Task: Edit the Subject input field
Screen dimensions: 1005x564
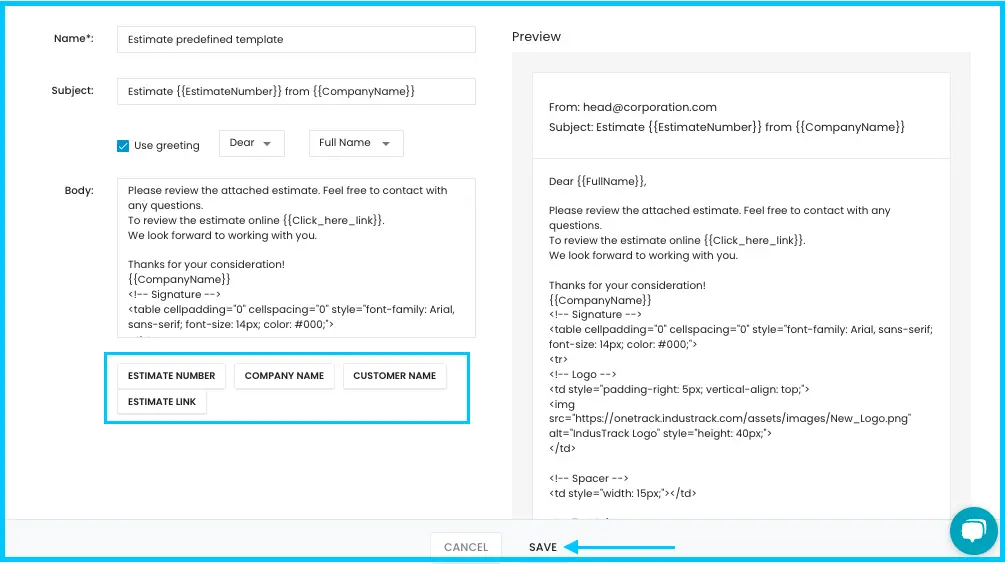Action: click(x=296, y=91)
